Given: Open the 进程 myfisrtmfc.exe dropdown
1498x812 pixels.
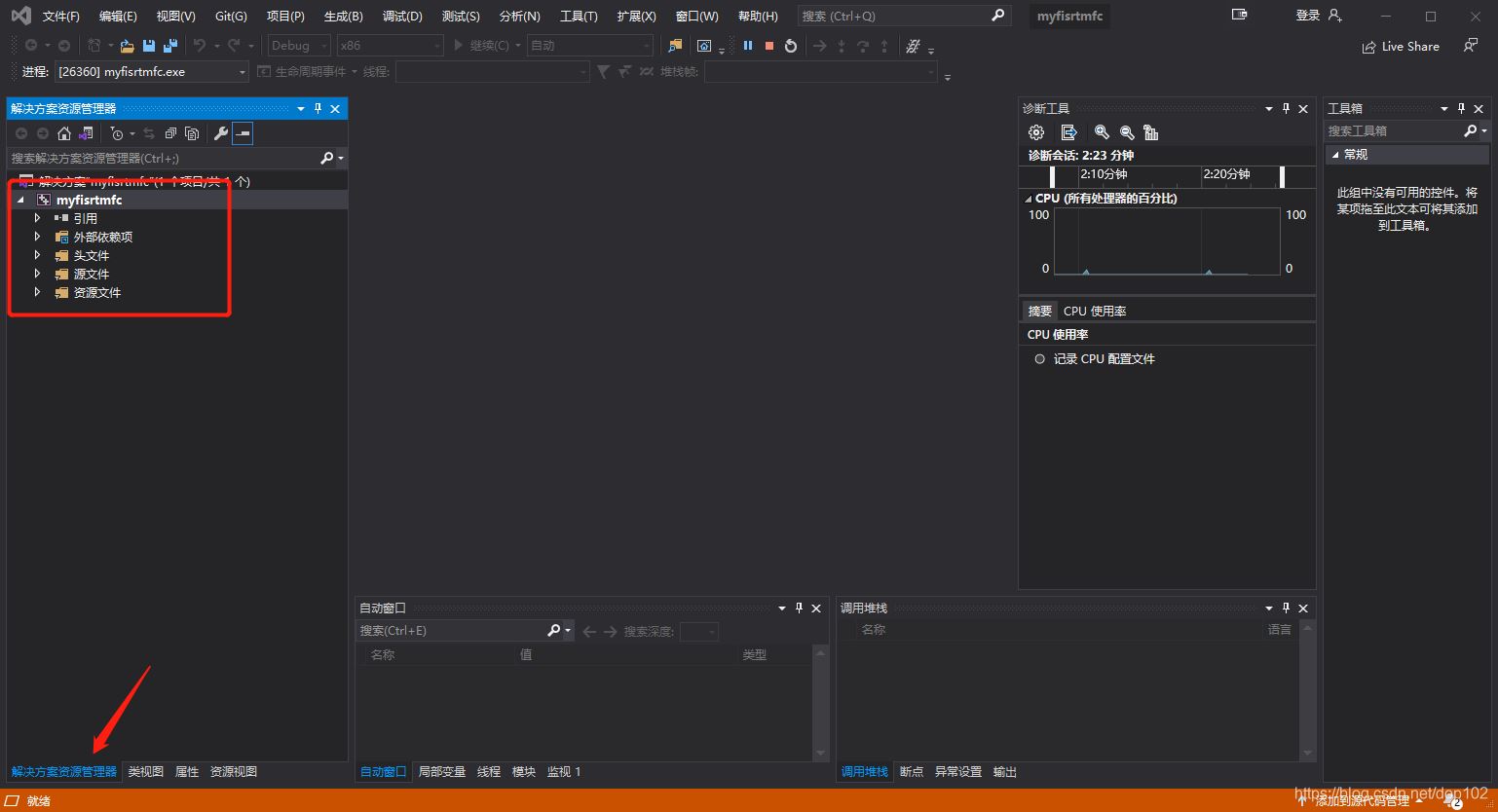Looking at the screenshot, I should (243, 72).
